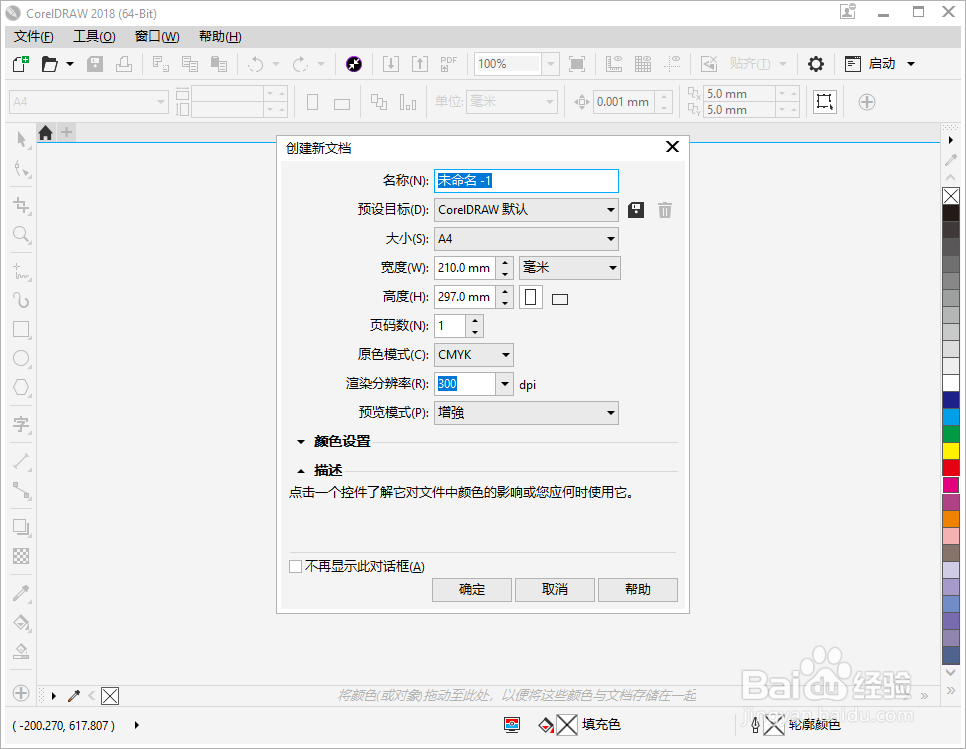Select the Crop tool in toolbox
This screenshot has width=966, height=749.
[22, 205]
